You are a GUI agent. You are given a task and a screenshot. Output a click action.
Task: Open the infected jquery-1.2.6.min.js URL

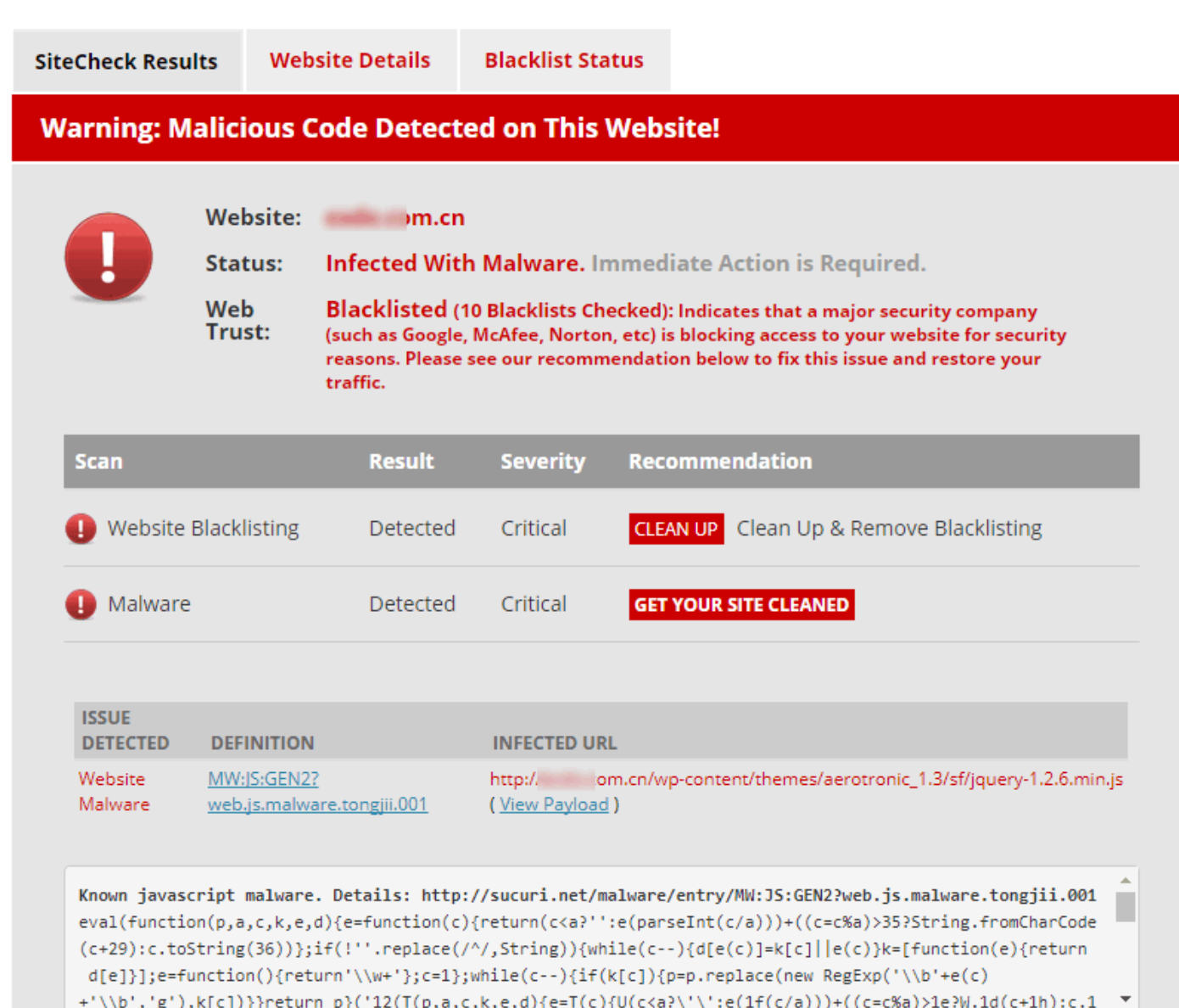(x=806, y=779)
